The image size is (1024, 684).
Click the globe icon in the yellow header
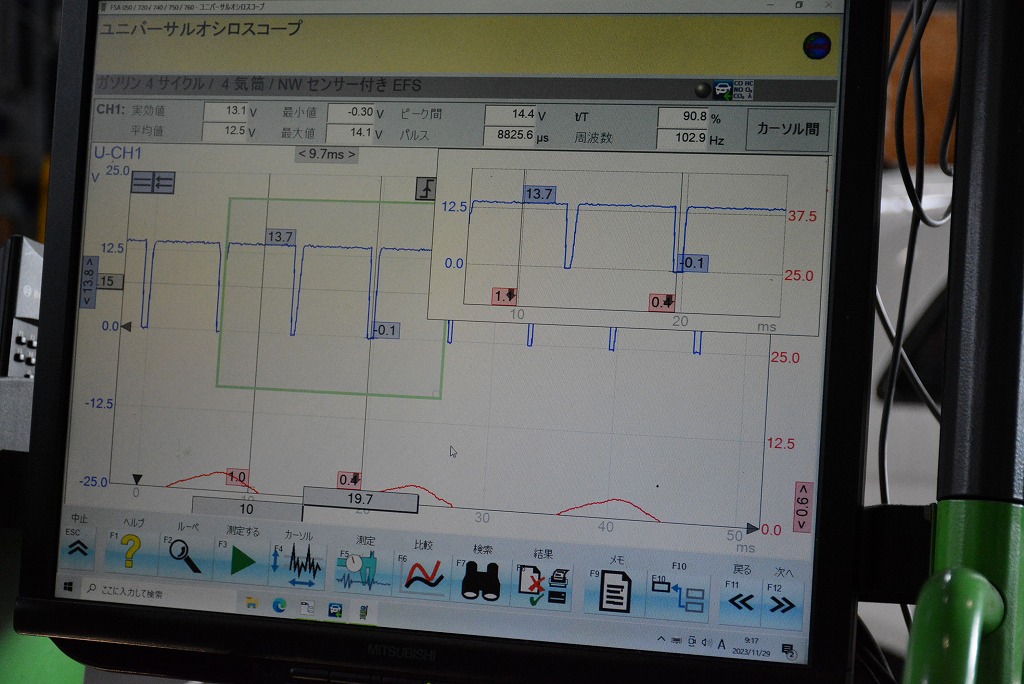816,46
